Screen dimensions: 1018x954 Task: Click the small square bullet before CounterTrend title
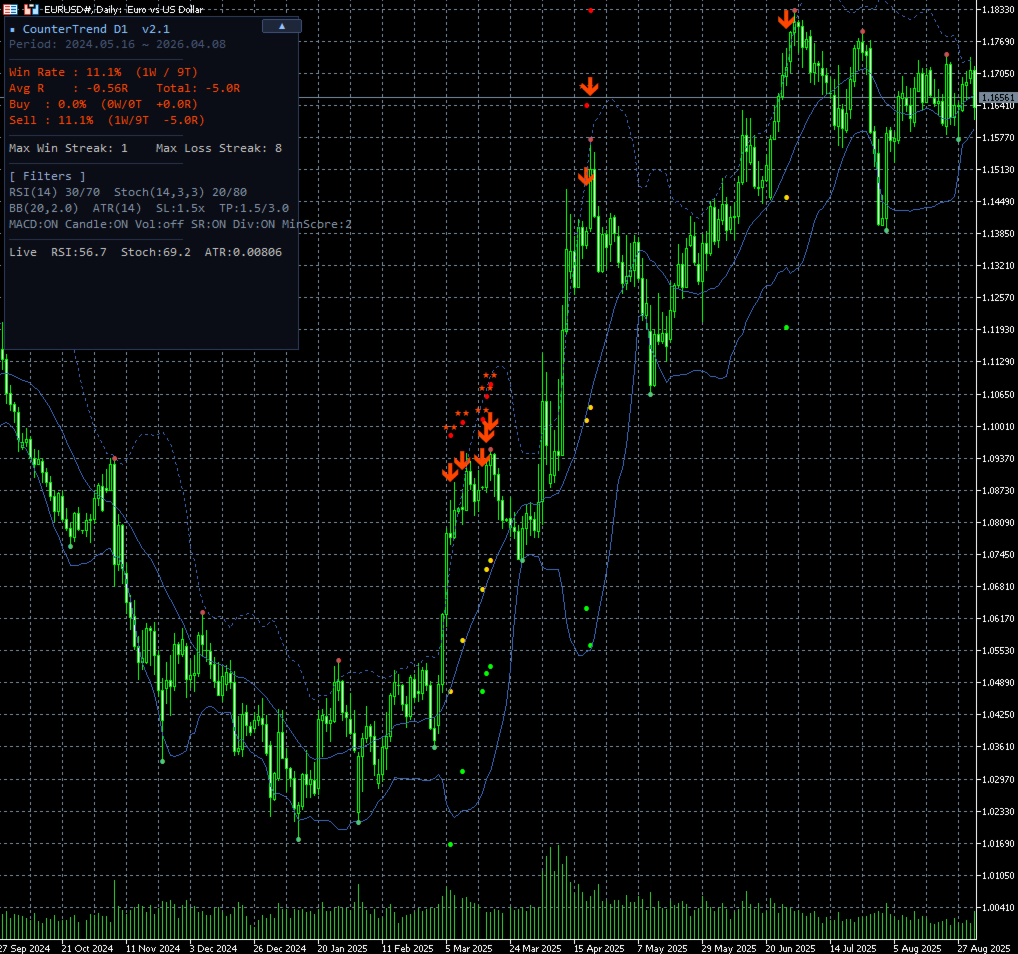(12, 30)
